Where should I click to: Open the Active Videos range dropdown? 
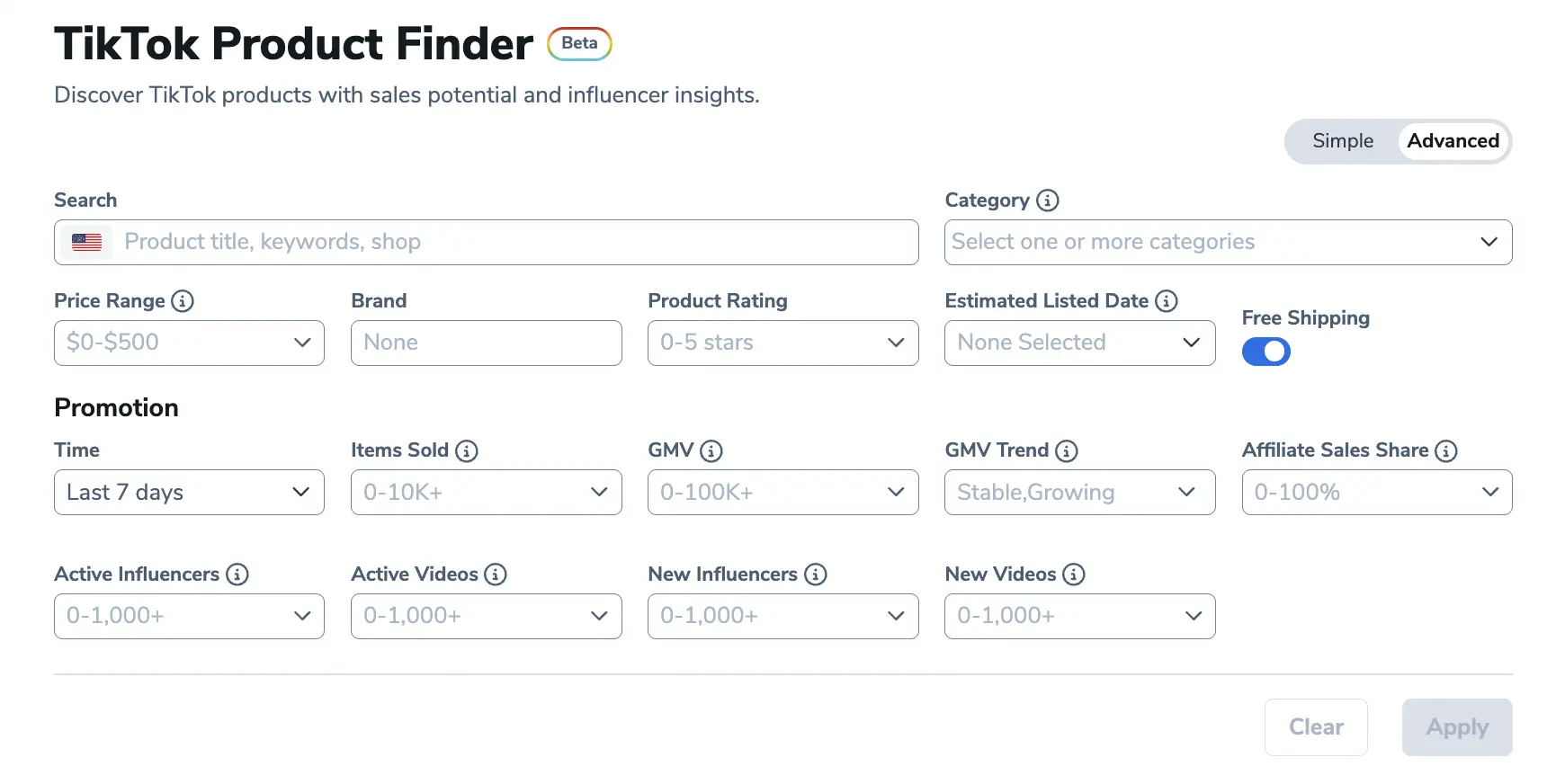click(x=486, y=616)
